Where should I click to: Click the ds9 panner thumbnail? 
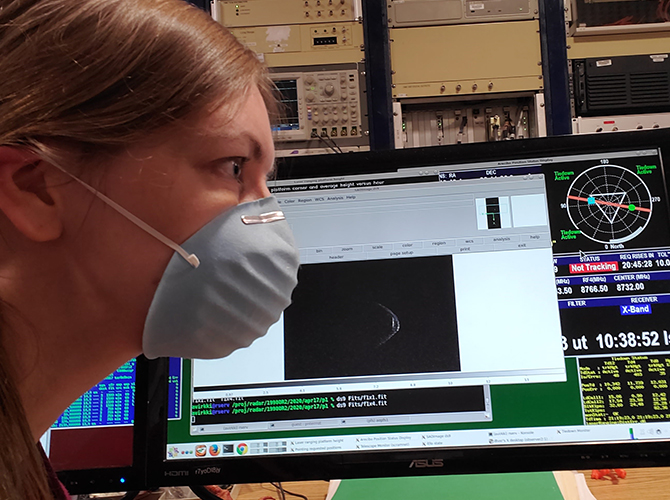493,213
